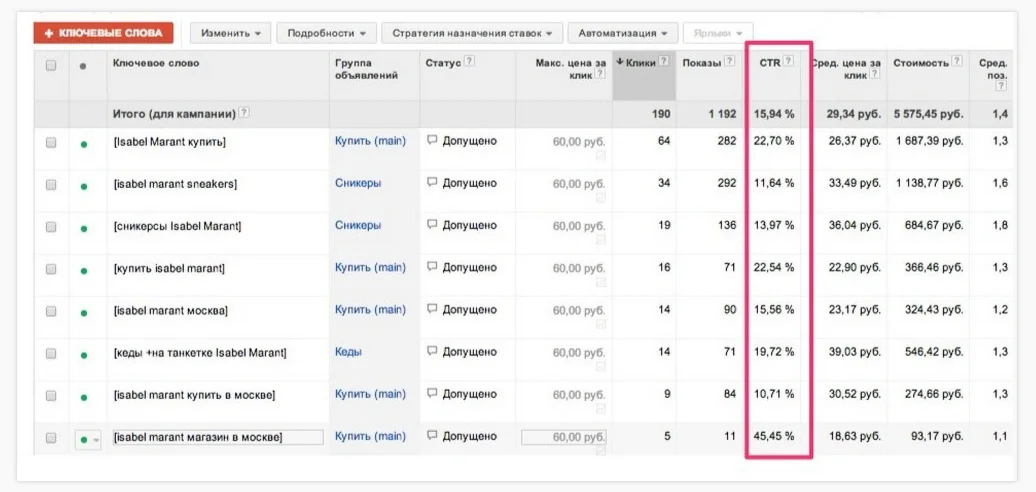The image size is (1036, 492).
Task: Open the Автоматизация menu
Action: [623, 33]
